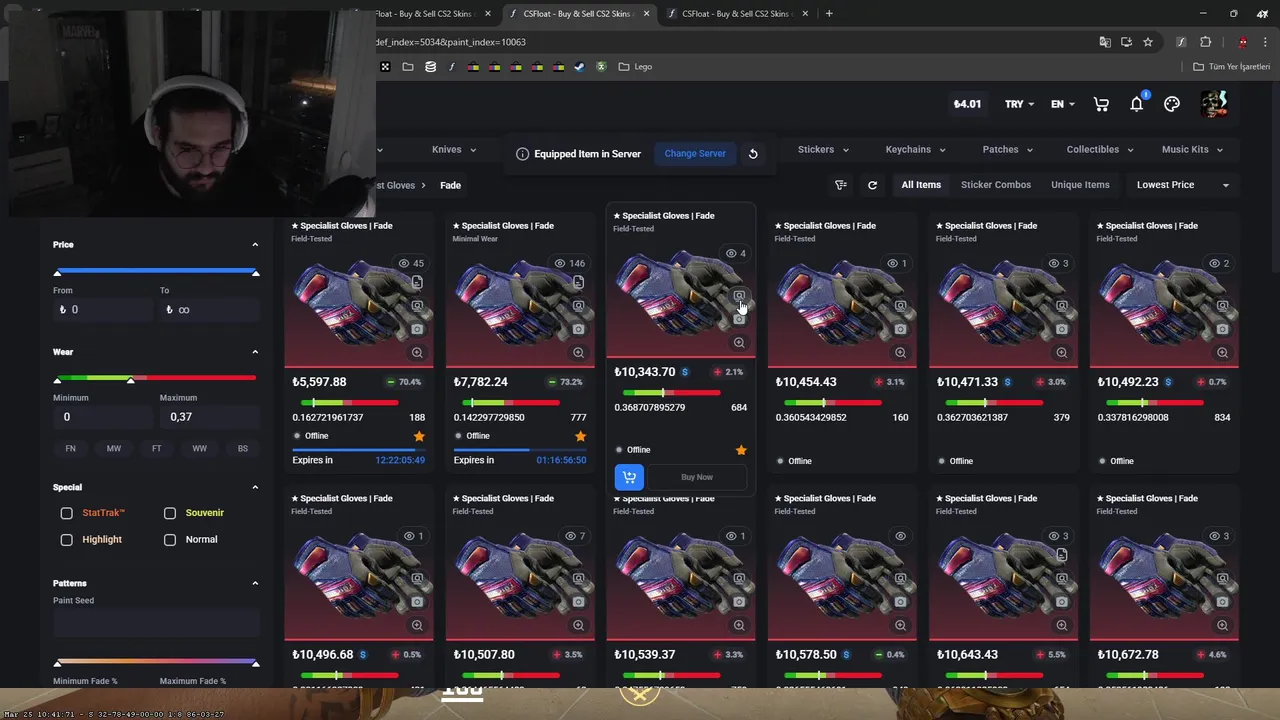Zoom into the ₺10,492.23 gloves image
The width and height of the screenshot is (1280, 720).
click(x=1222, y=353)
